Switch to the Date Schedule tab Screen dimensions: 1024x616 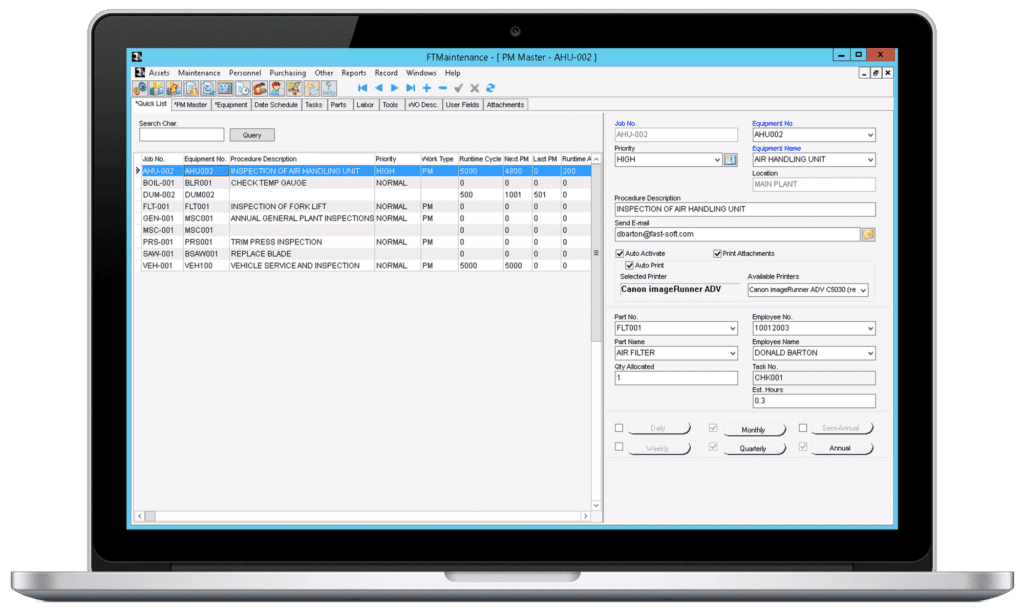point(275,104)
